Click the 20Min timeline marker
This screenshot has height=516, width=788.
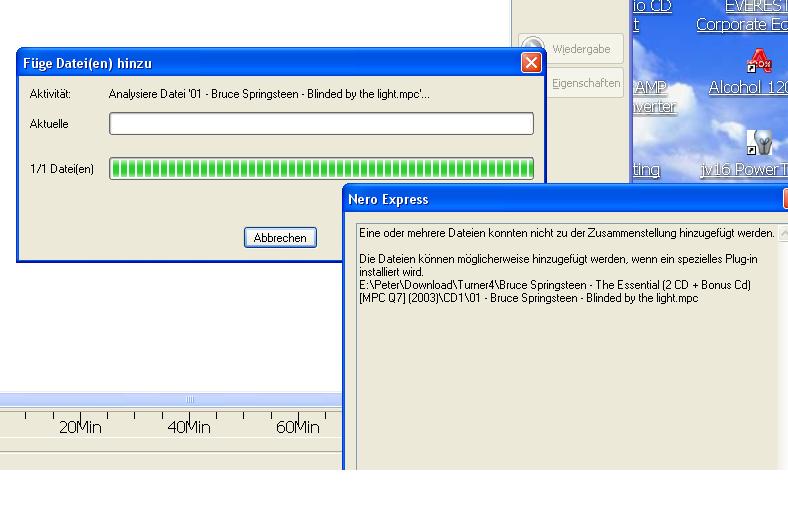[80, 427]
